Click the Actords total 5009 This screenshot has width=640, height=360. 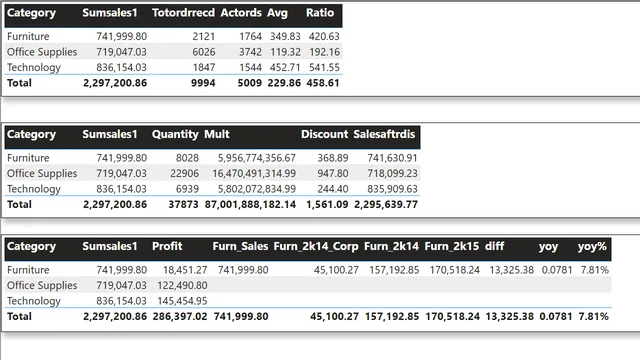(249, 83)
